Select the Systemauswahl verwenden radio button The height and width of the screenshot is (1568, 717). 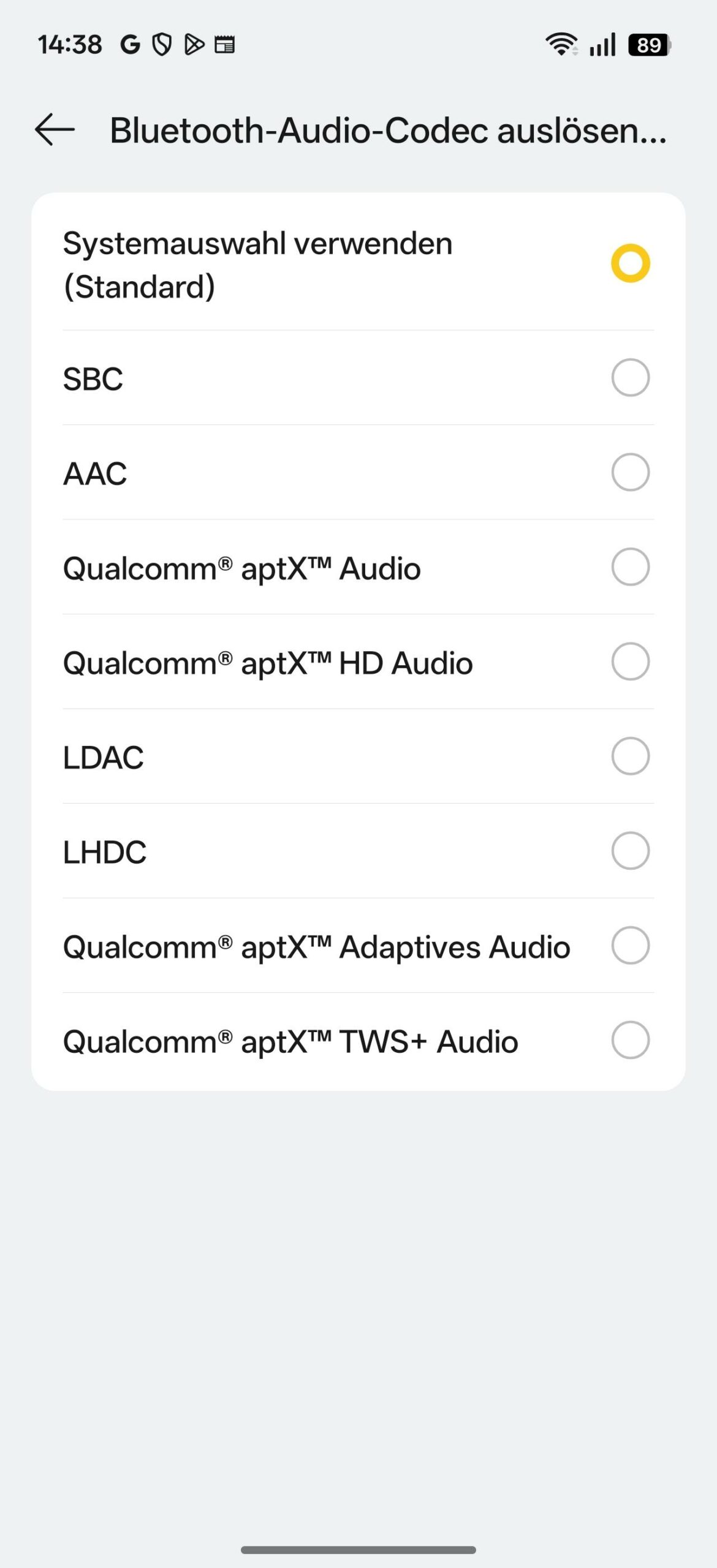point(630,263)
